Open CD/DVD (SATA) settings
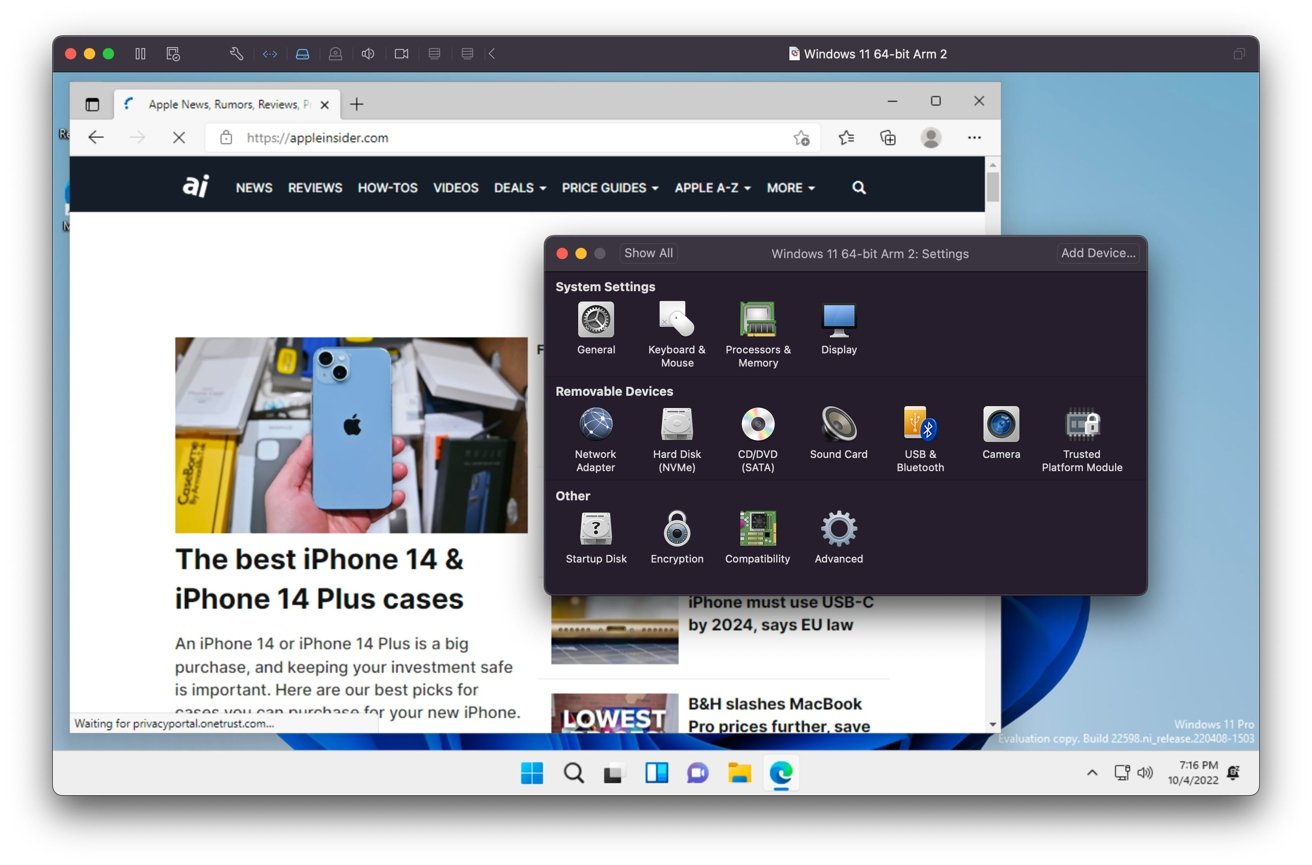1312x865 pixels. 757,425
